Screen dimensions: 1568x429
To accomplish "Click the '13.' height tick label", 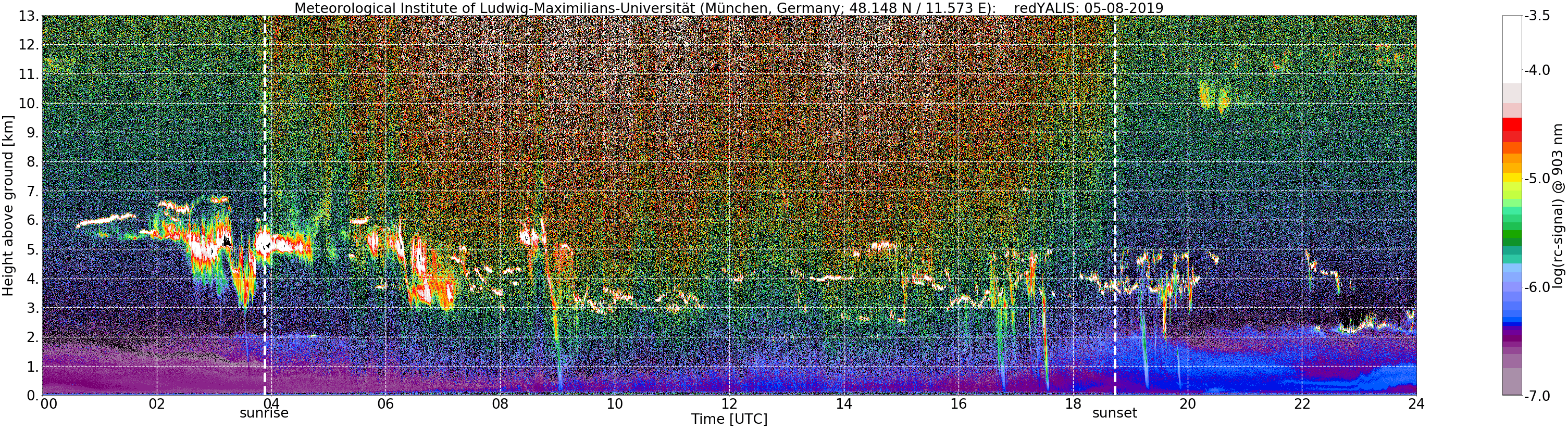I will [29, 16].
